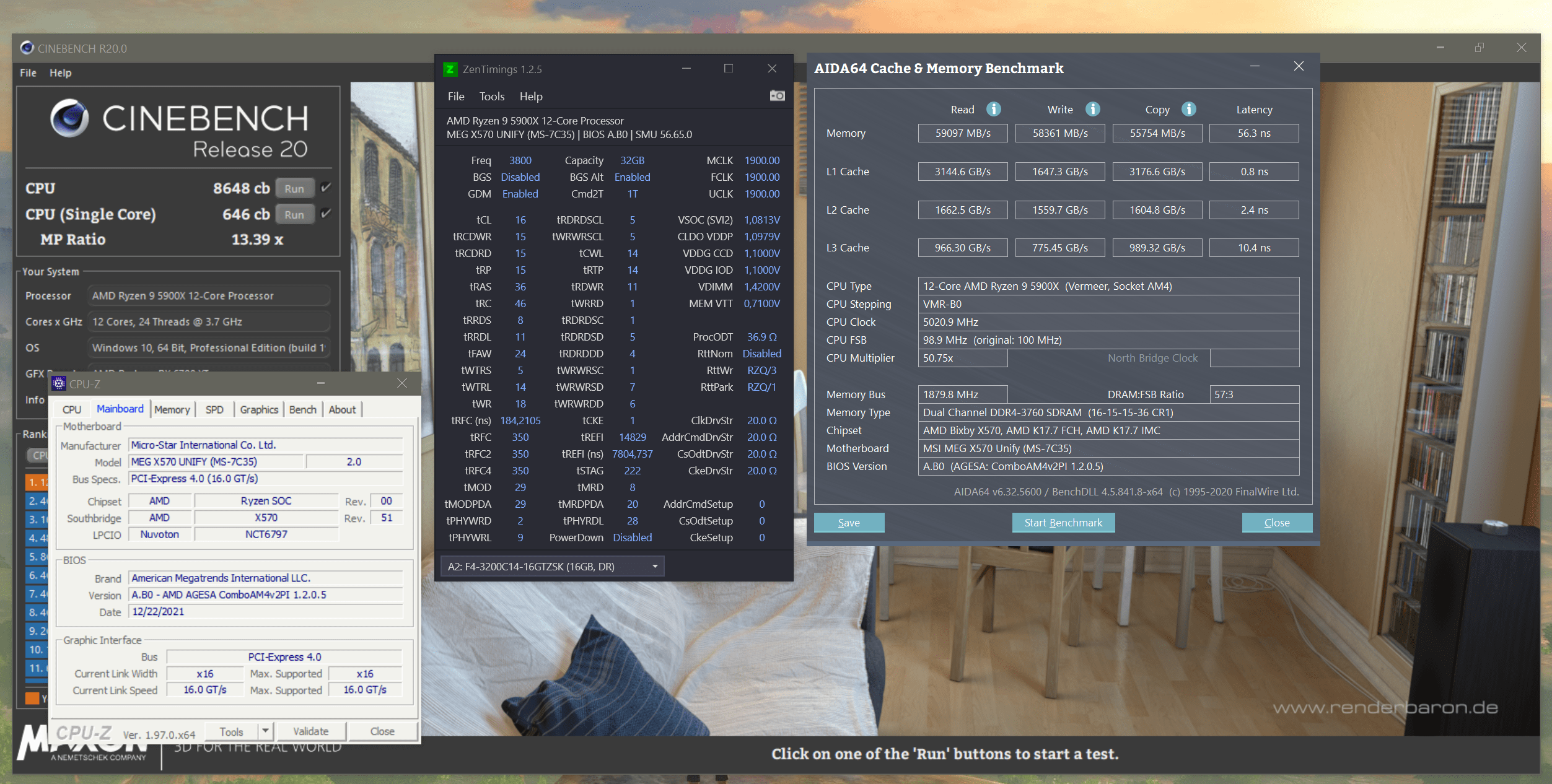Click the Memory Latency 56.3 ns field
The image size is (1552, 784).
pos(1254,133)
